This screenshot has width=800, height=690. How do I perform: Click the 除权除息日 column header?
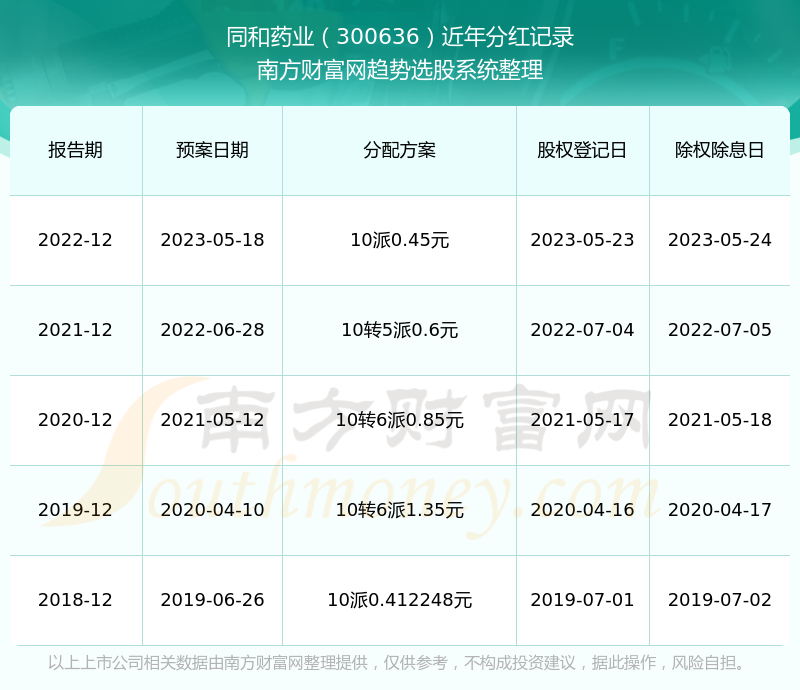point(719,150)
